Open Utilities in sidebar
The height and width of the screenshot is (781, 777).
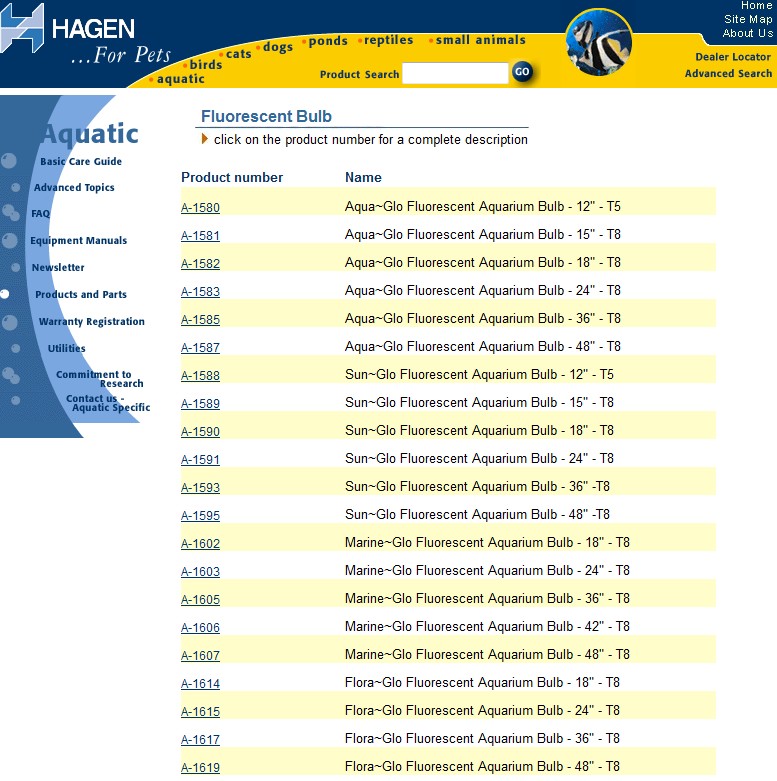coord(66,348)
